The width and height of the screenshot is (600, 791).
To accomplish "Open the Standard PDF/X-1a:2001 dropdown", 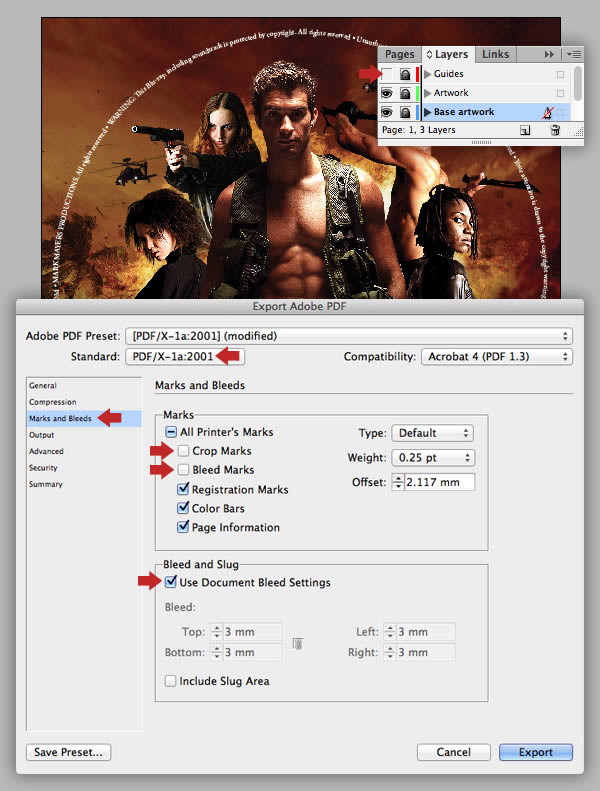I will click(x=185, y=357).
